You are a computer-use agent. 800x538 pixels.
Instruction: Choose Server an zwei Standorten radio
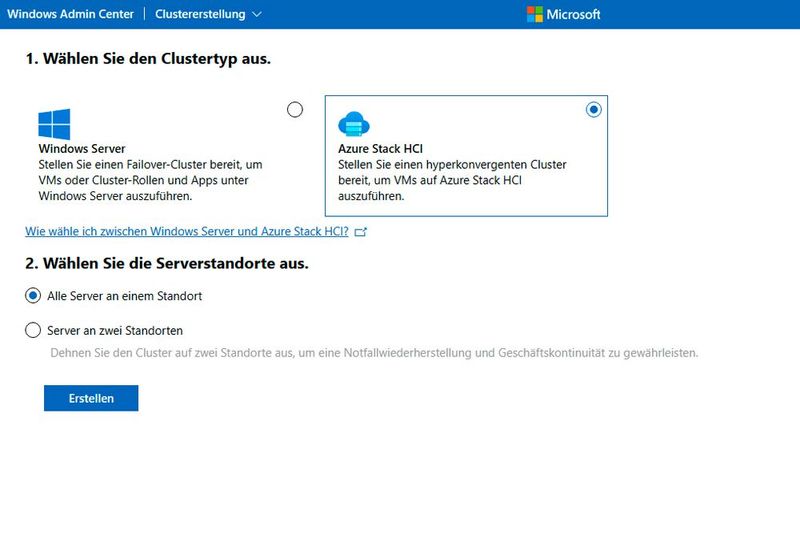pos(33,330)
